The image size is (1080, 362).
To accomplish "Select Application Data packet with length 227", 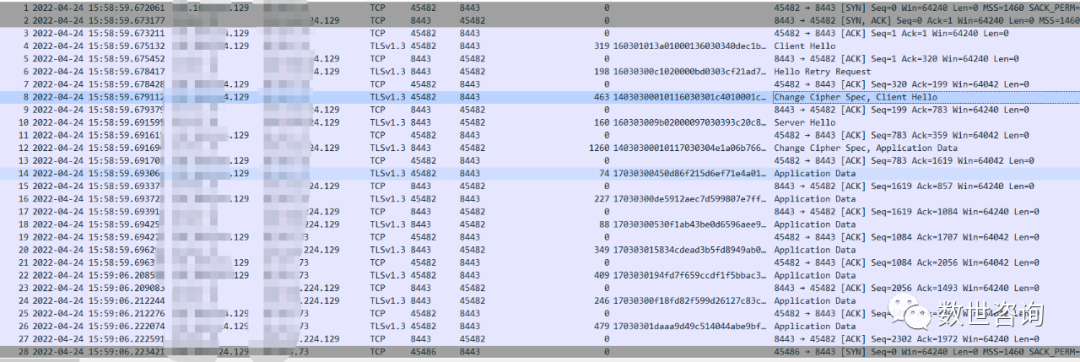I will (x=540, y=199).
